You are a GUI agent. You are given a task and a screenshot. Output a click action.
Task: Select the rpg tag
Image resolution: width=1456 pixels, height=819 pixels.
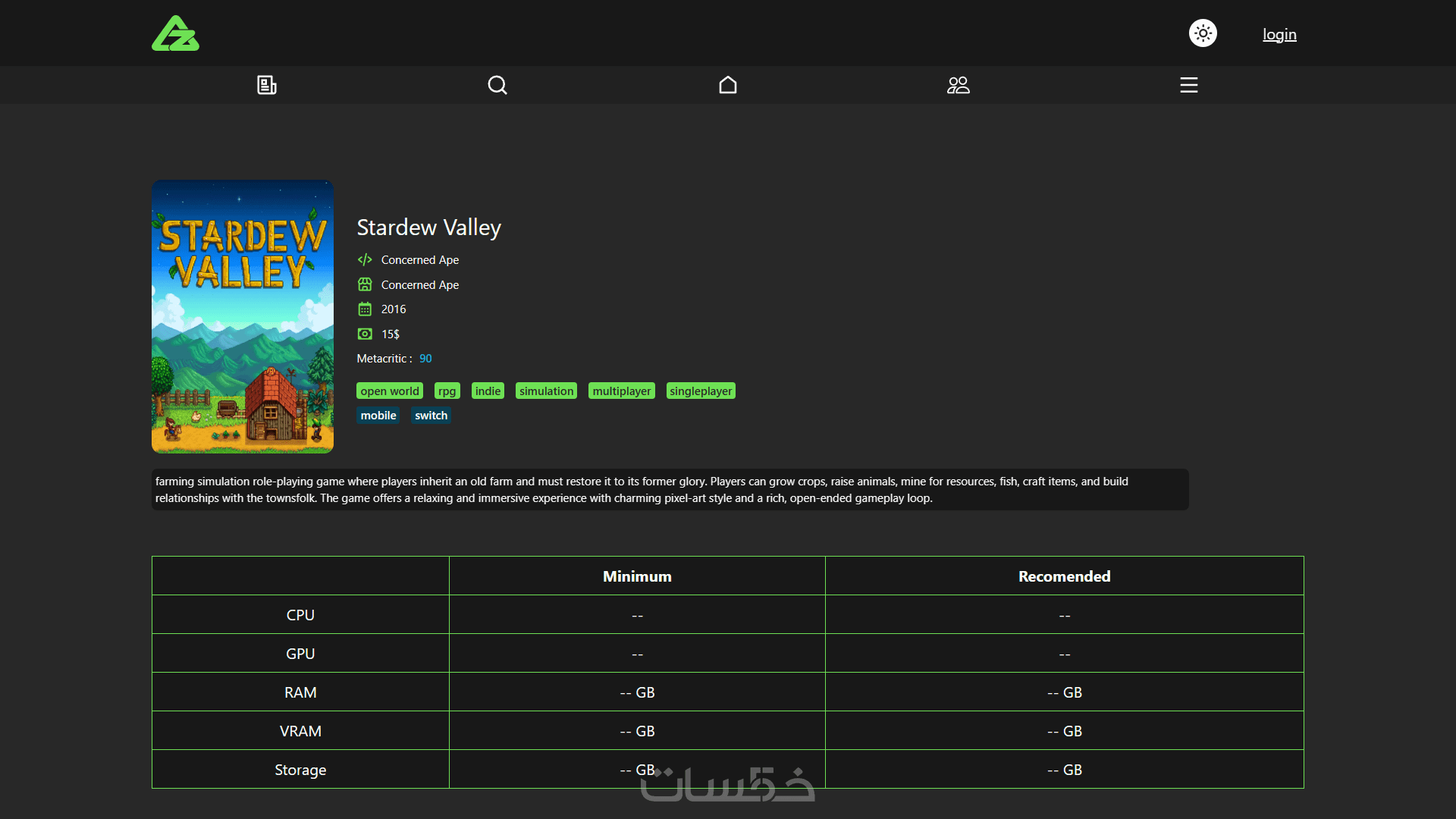(x=447, y=391)
